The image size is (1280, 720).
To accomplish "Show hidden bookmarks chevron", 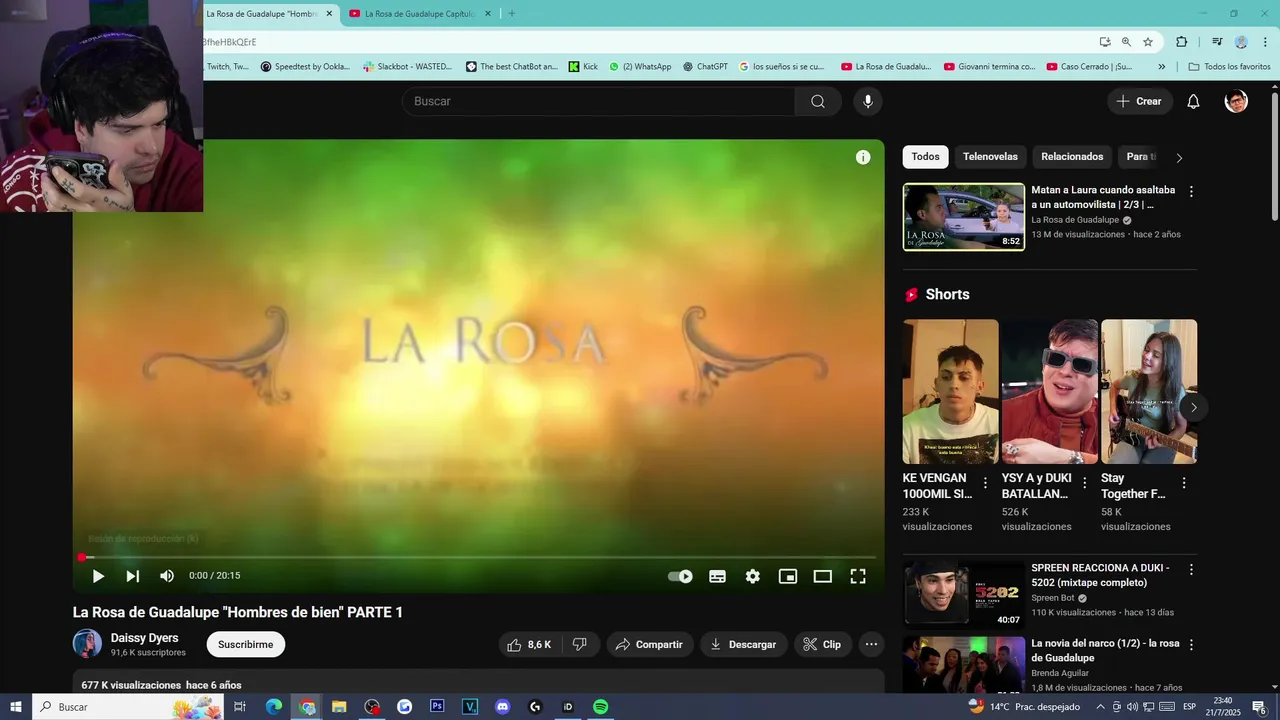I will (x=1161, y=67).
